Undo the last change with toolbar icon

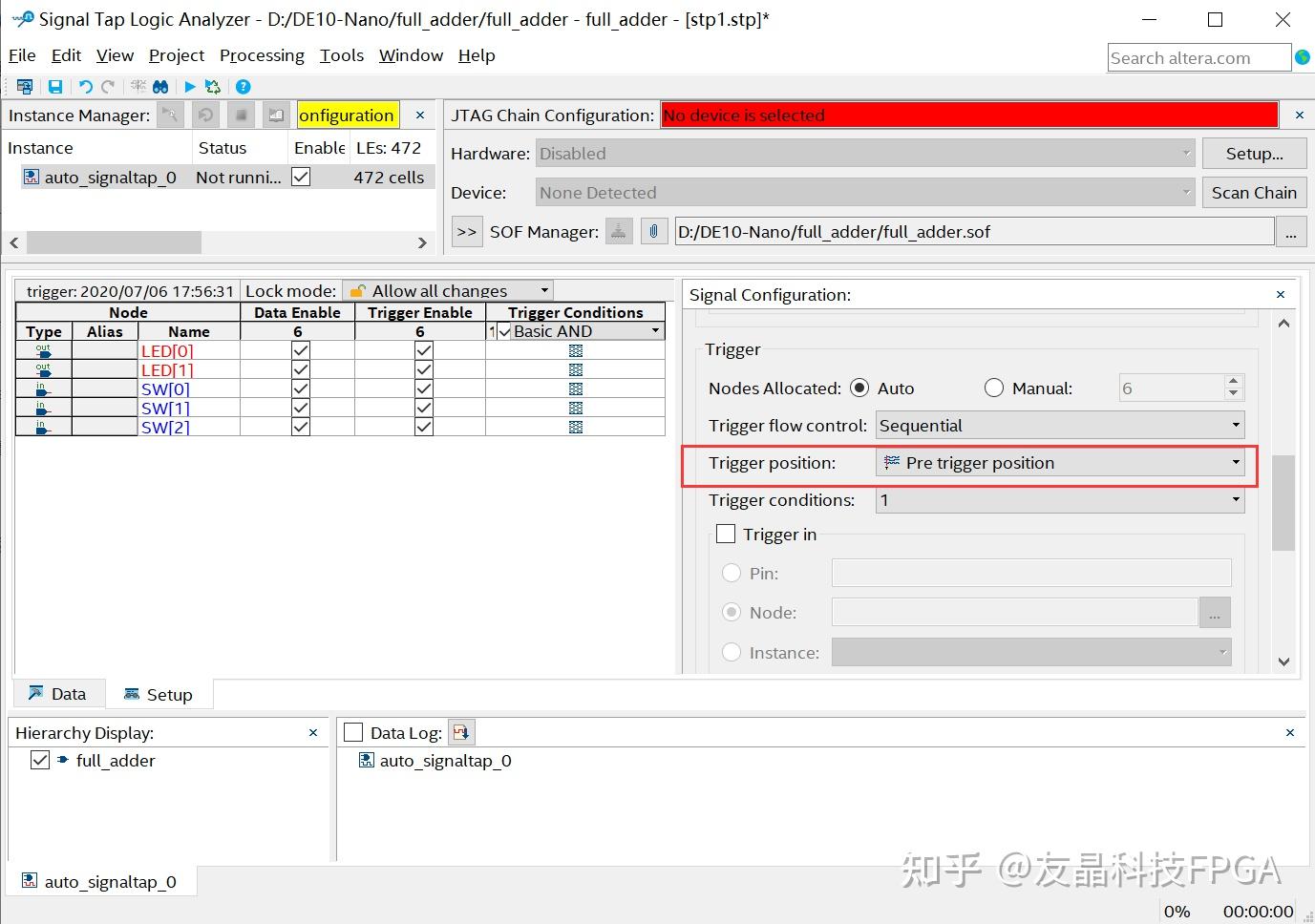point(85,86)
